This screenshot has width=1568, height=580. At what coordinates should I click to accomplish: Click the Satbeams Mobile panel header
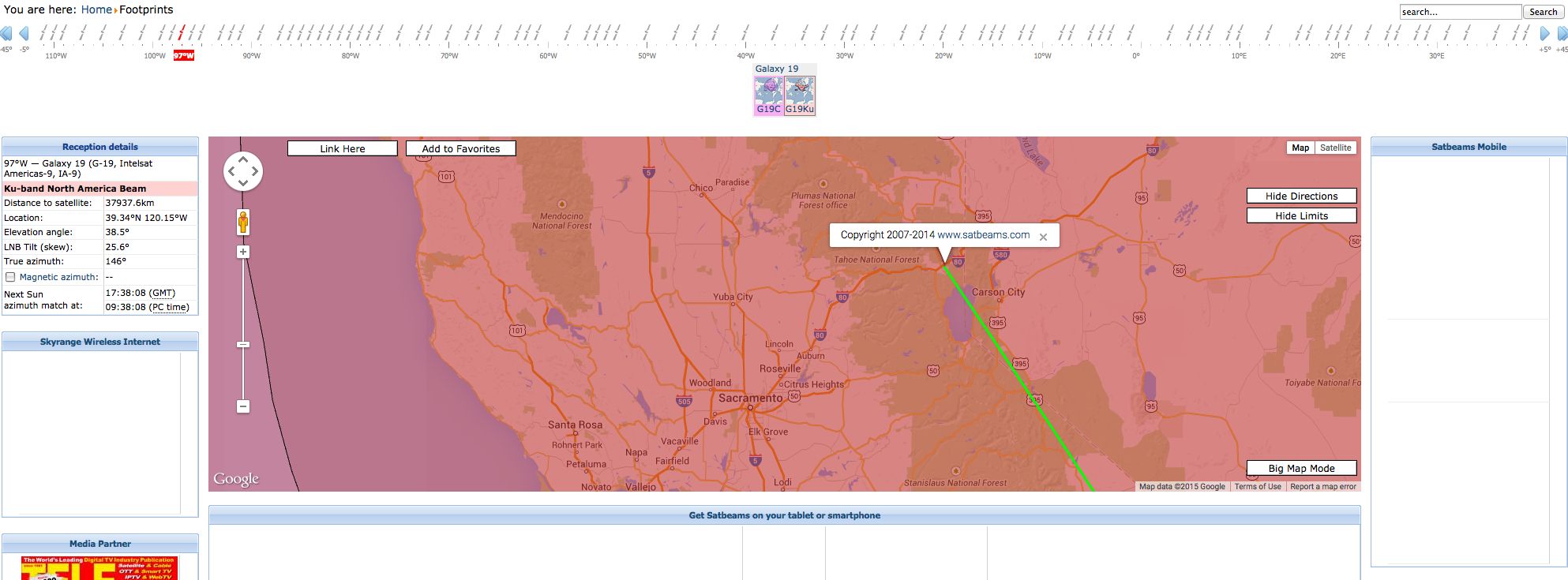[x=1469, y=147]
